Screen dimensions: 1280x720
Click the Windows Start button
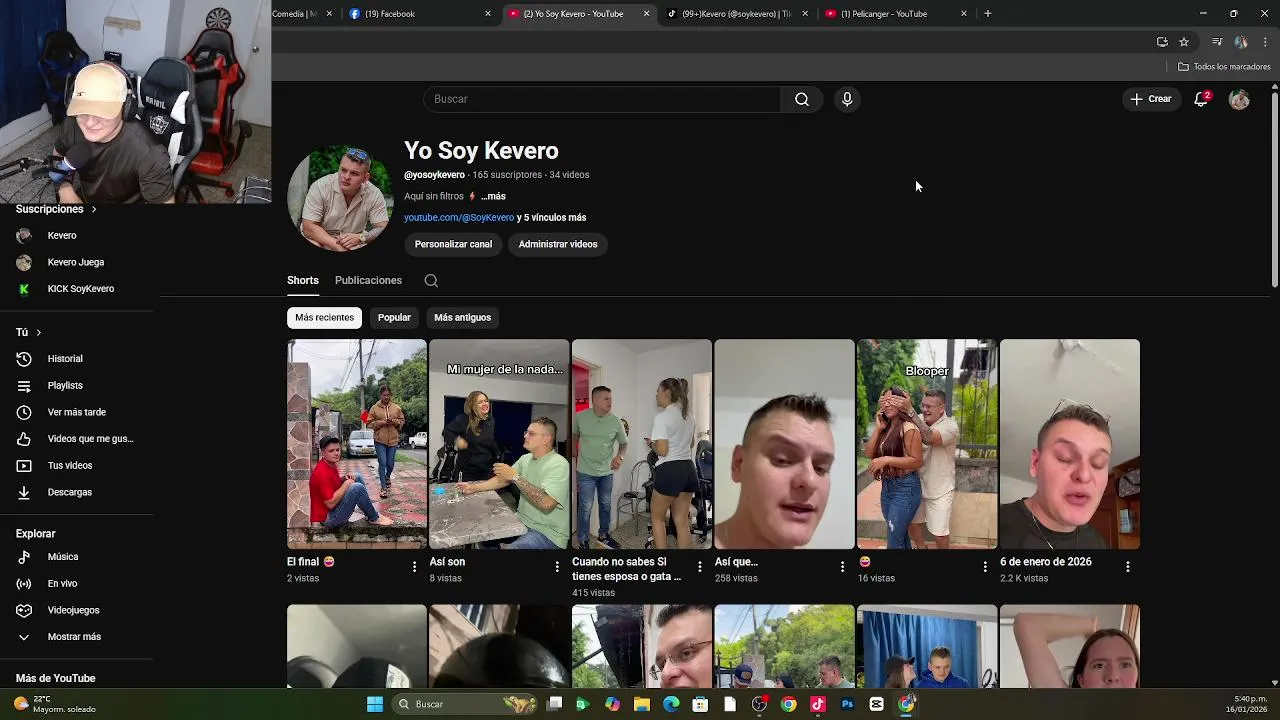[375, 704]
